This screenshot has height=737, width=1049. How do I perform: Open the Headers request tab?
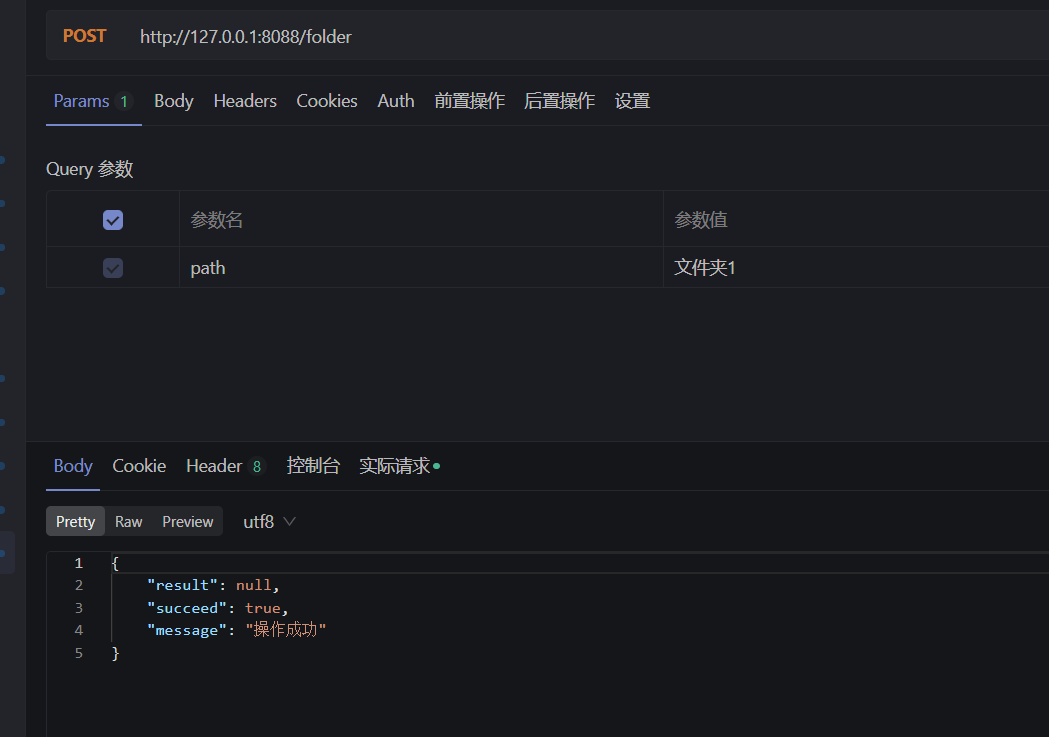coord(244,100)
